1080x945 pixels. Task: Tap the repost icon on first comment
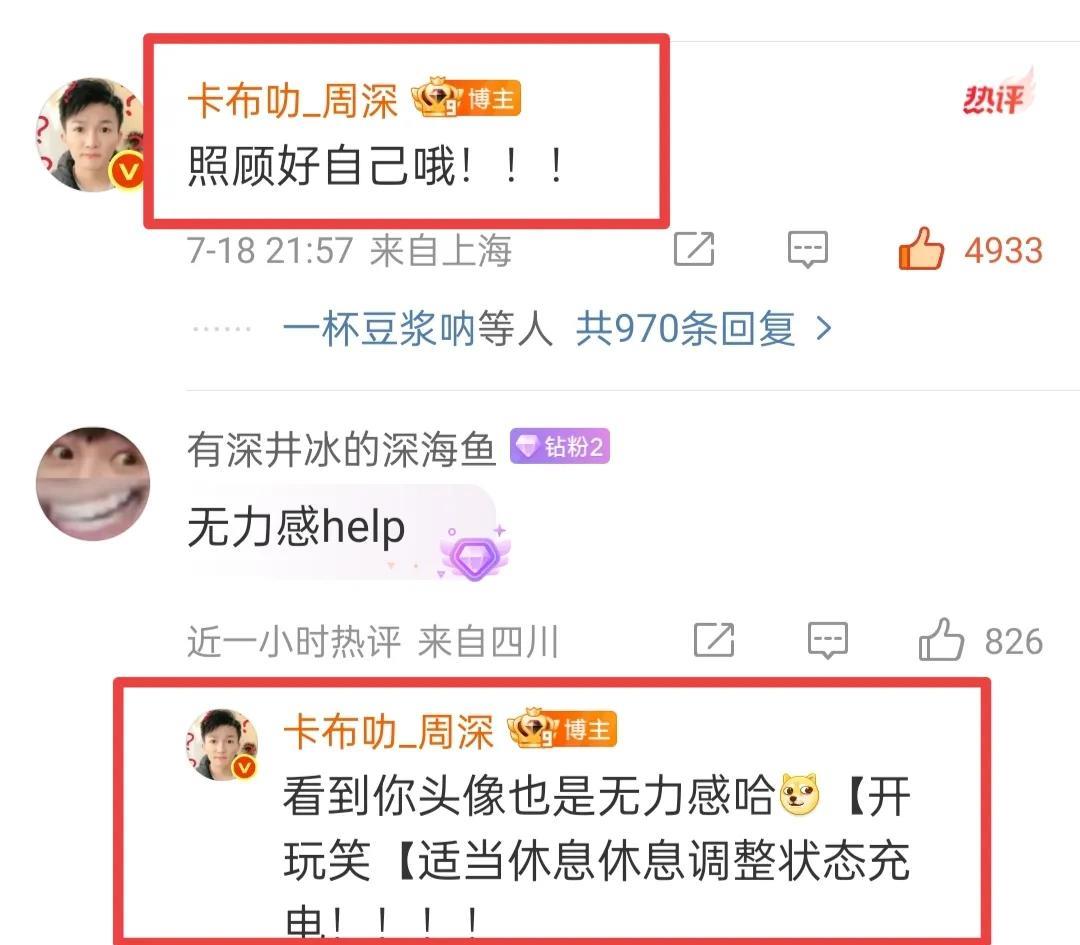694,249
